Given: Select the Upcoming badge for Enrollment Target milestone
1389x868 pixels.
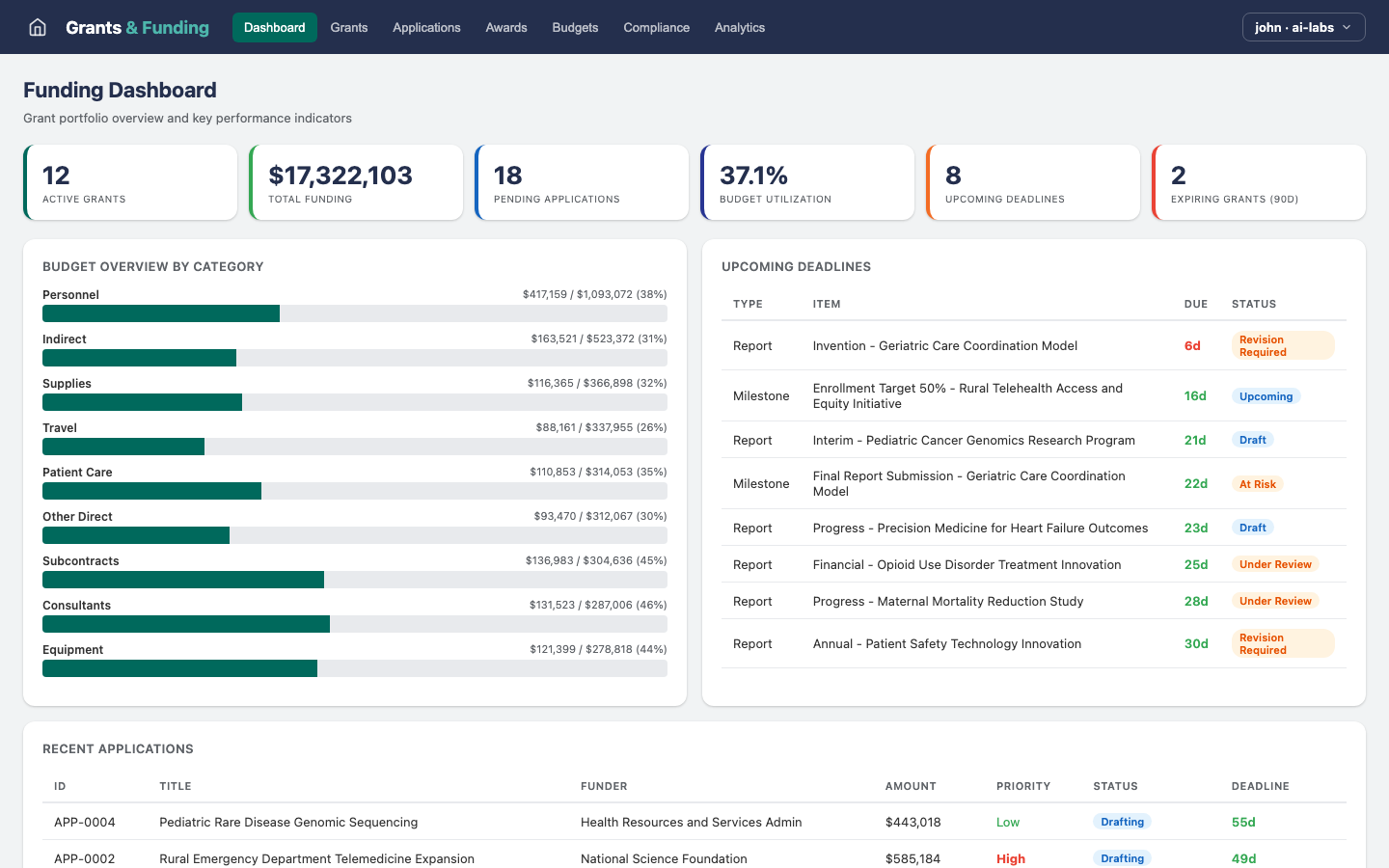Looking at the screenshot, I should [1266, 395].
